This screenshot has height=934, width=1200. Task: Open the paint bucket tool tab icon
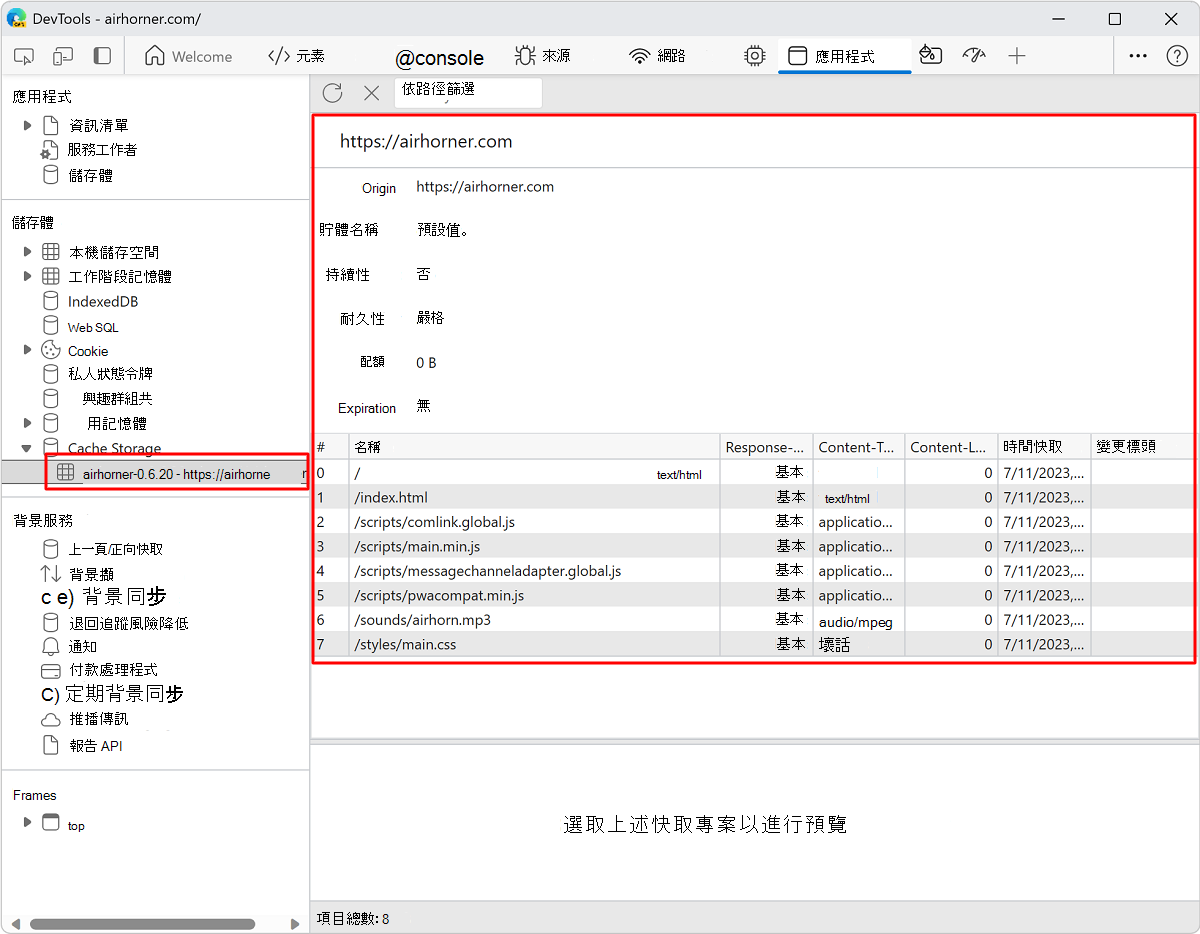(x=931, y=56)
